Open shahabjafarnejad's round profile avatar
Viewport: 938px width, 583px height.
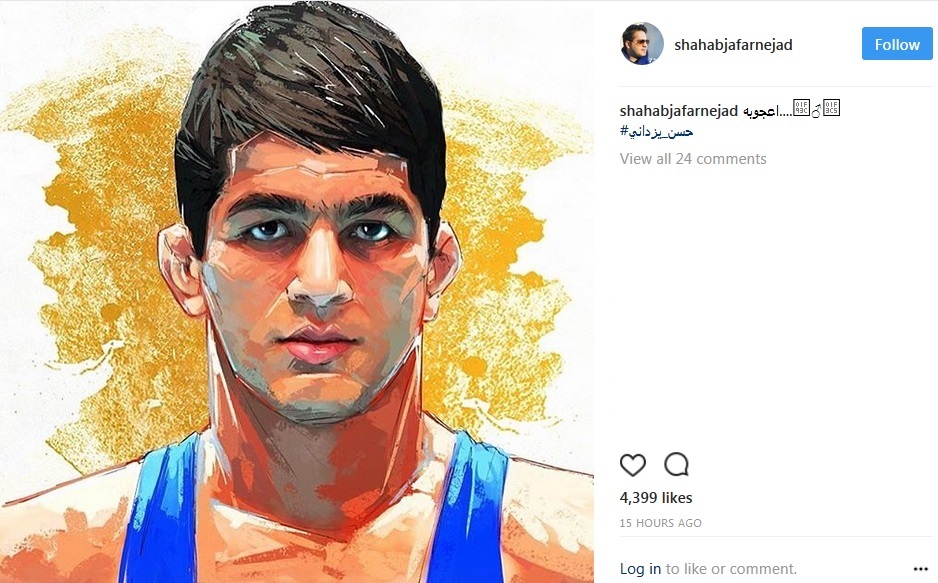click(642, 44)
